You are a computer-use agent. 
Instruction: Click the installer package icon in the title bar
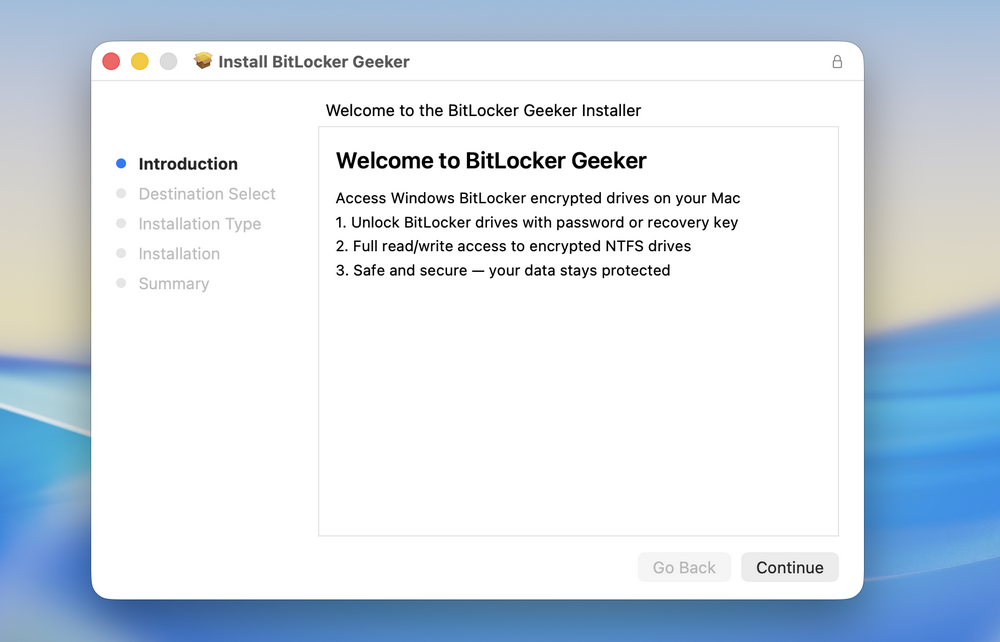tap(203, 61)
